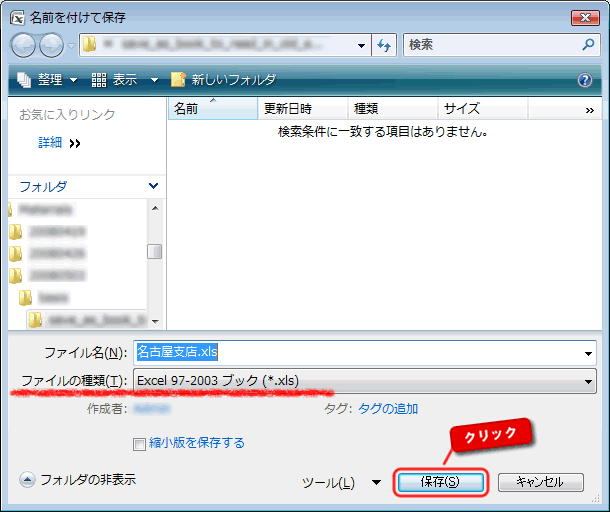Click the 詳細 link in favorites
Viewport: 610px width, 512px height.
tap(50, 143)
